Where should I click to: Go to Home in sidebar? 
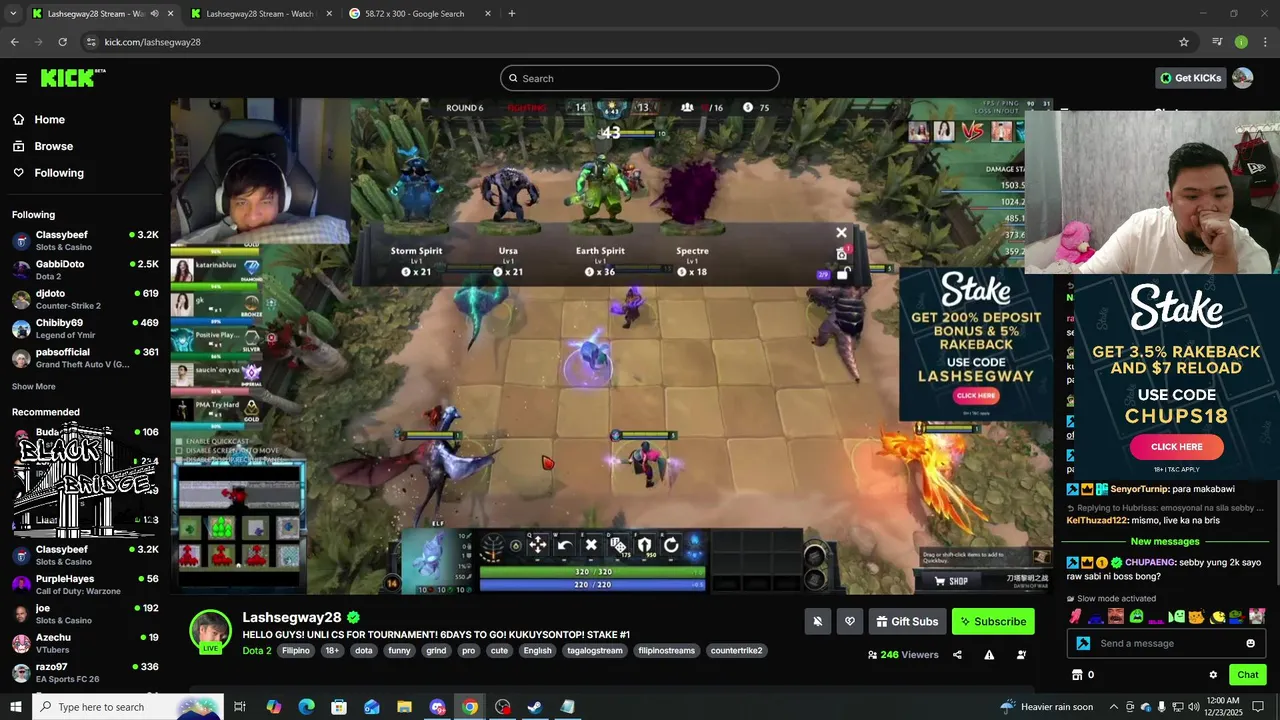(49, 119)
